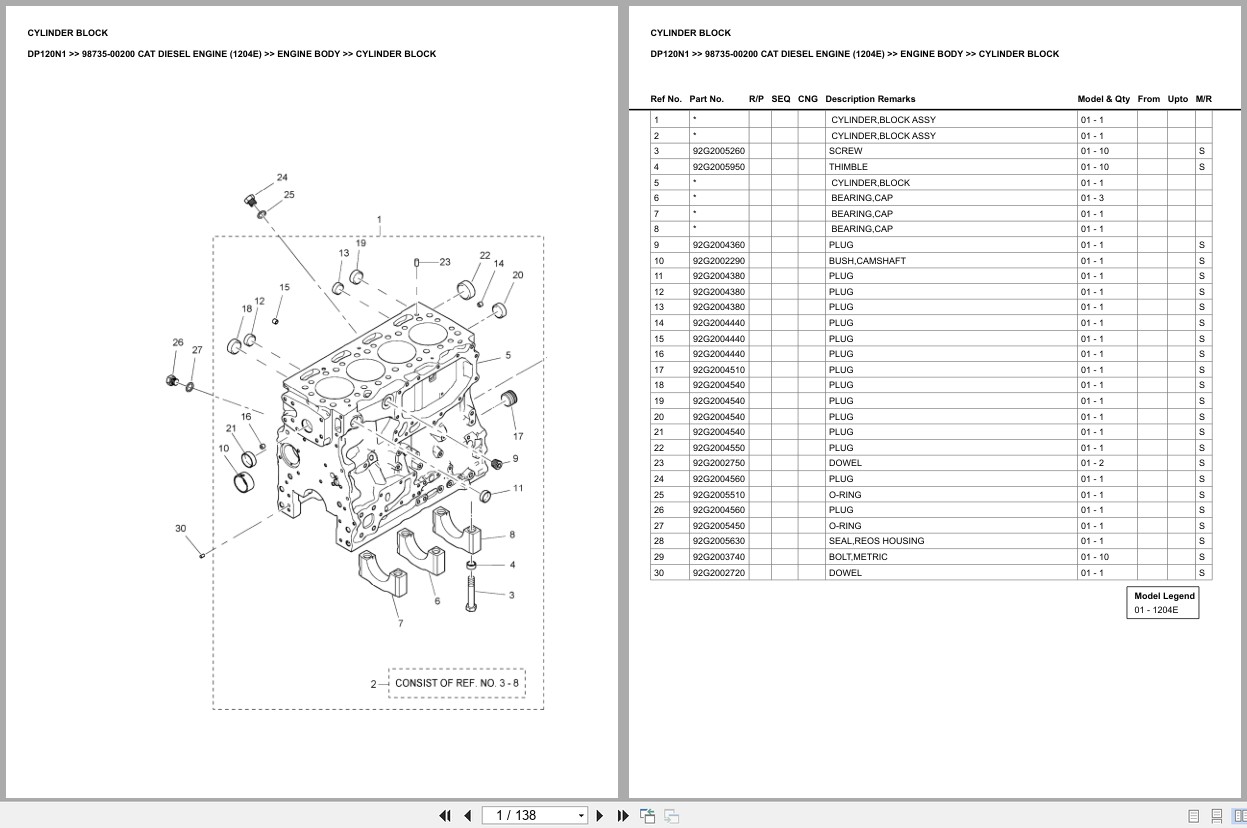The height and width of the screenshot is (828, 1247).
Task: Click the previous-view navigation icon
Action: click(x=647, y=815)
